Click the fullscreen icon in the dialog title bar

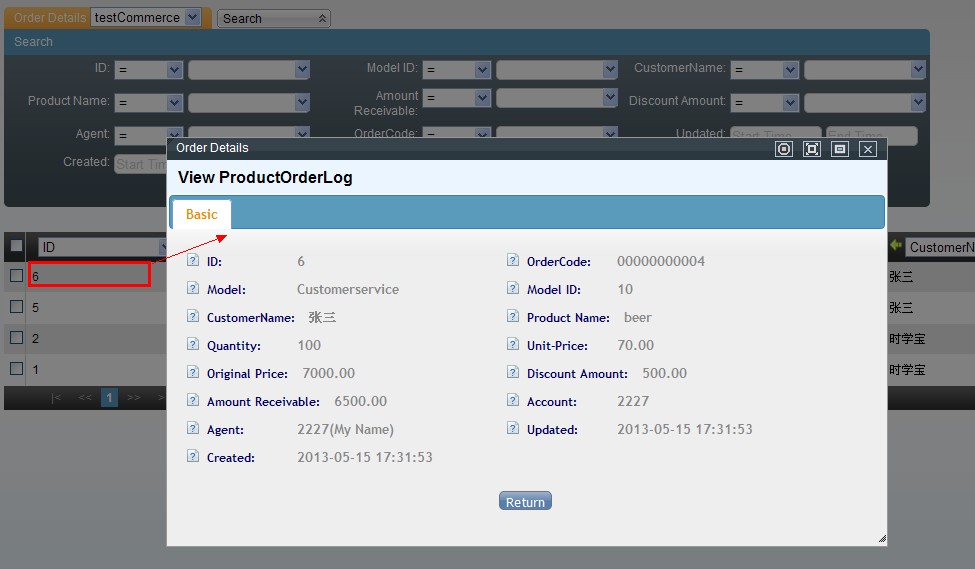(x=812, y=149)
